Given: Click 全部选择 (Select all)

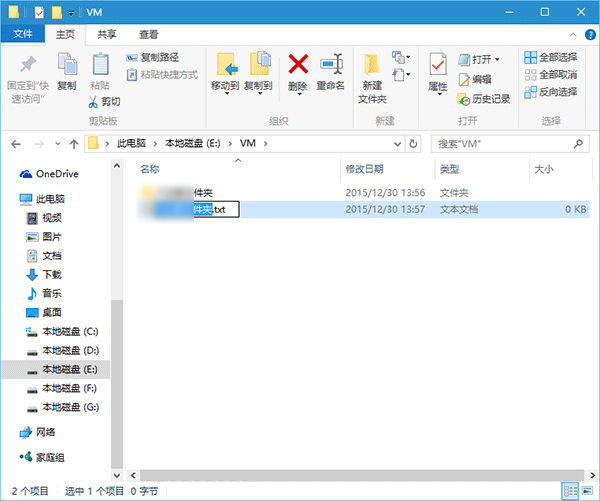Looking at the screenshot, I should coord(551,57).
